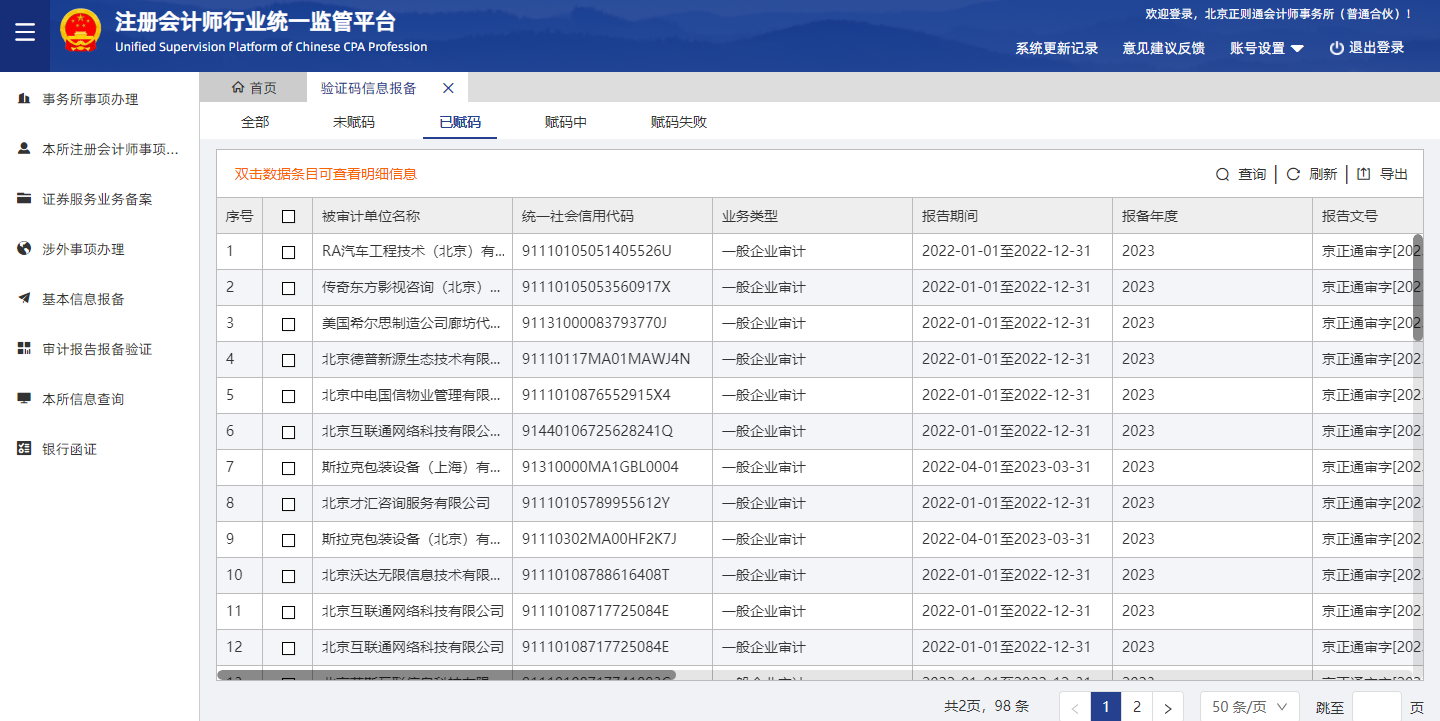Screen dimensions: 1440x721
Task: Open 系统更新记录 link
Action: click(x=1056, y=48)
